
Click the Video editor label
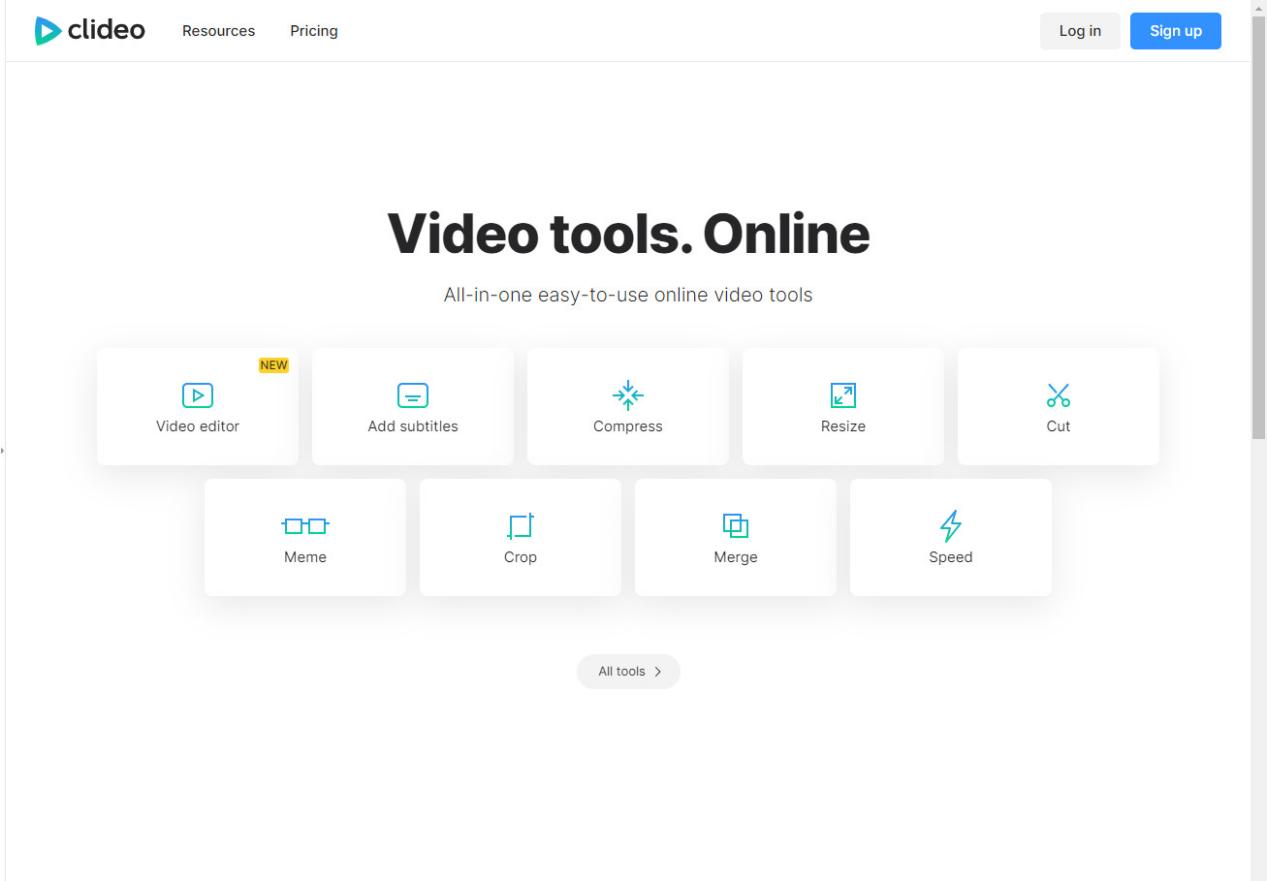point(198,427)
